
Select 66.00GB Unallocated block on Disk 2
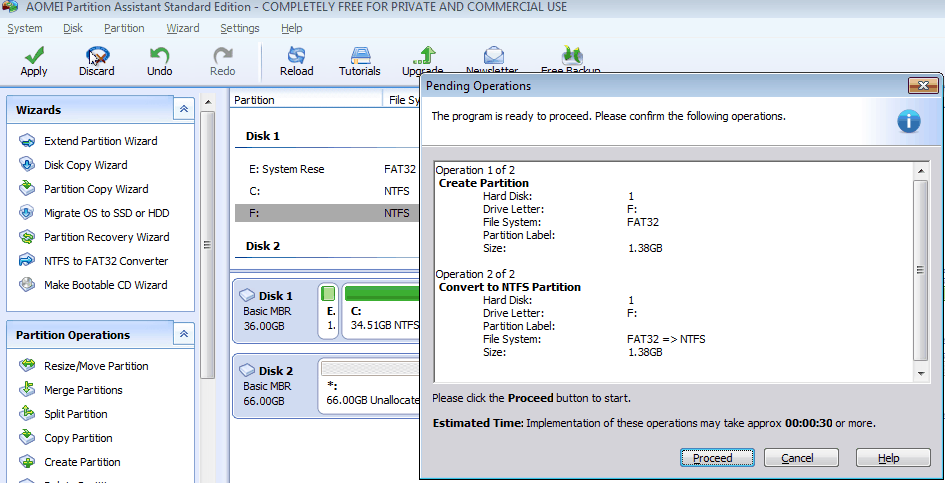(369, 387)
